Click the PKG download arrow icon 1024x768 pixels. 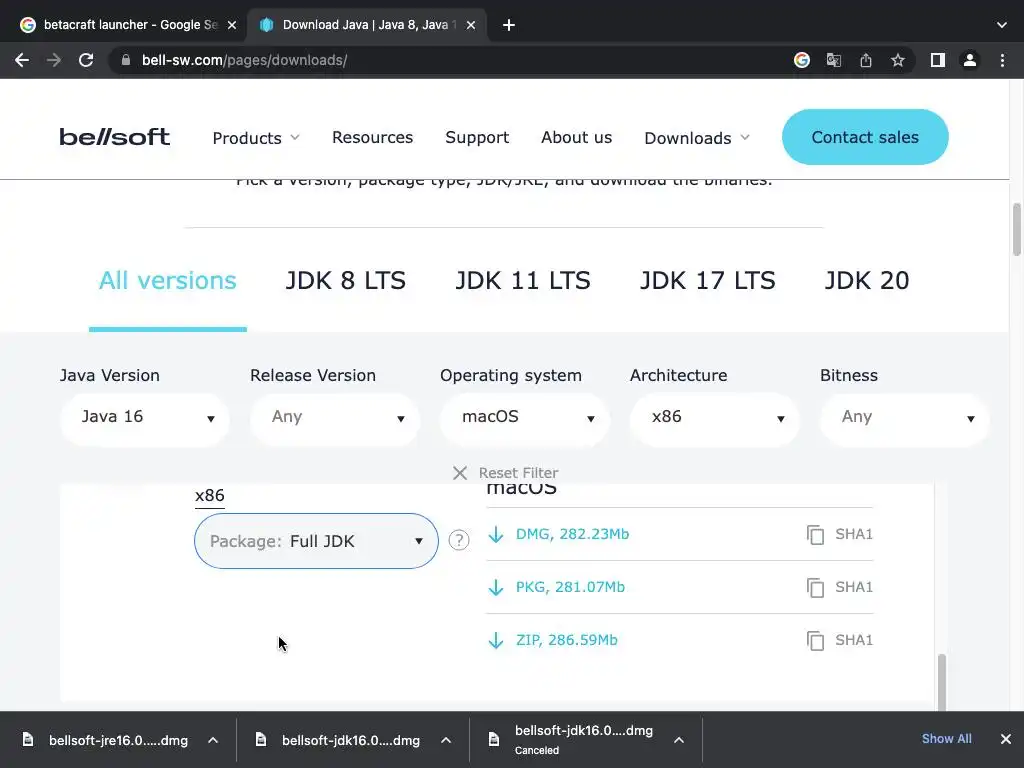(496, 587)
